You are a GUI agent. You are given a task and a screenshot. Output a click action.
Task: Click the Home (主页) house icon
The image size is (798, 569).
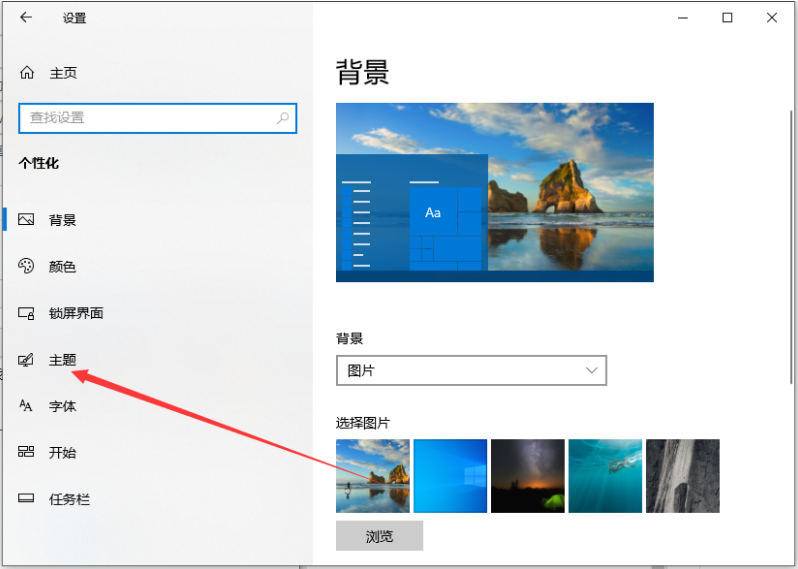pyautogui.click(x=27, y=73)
